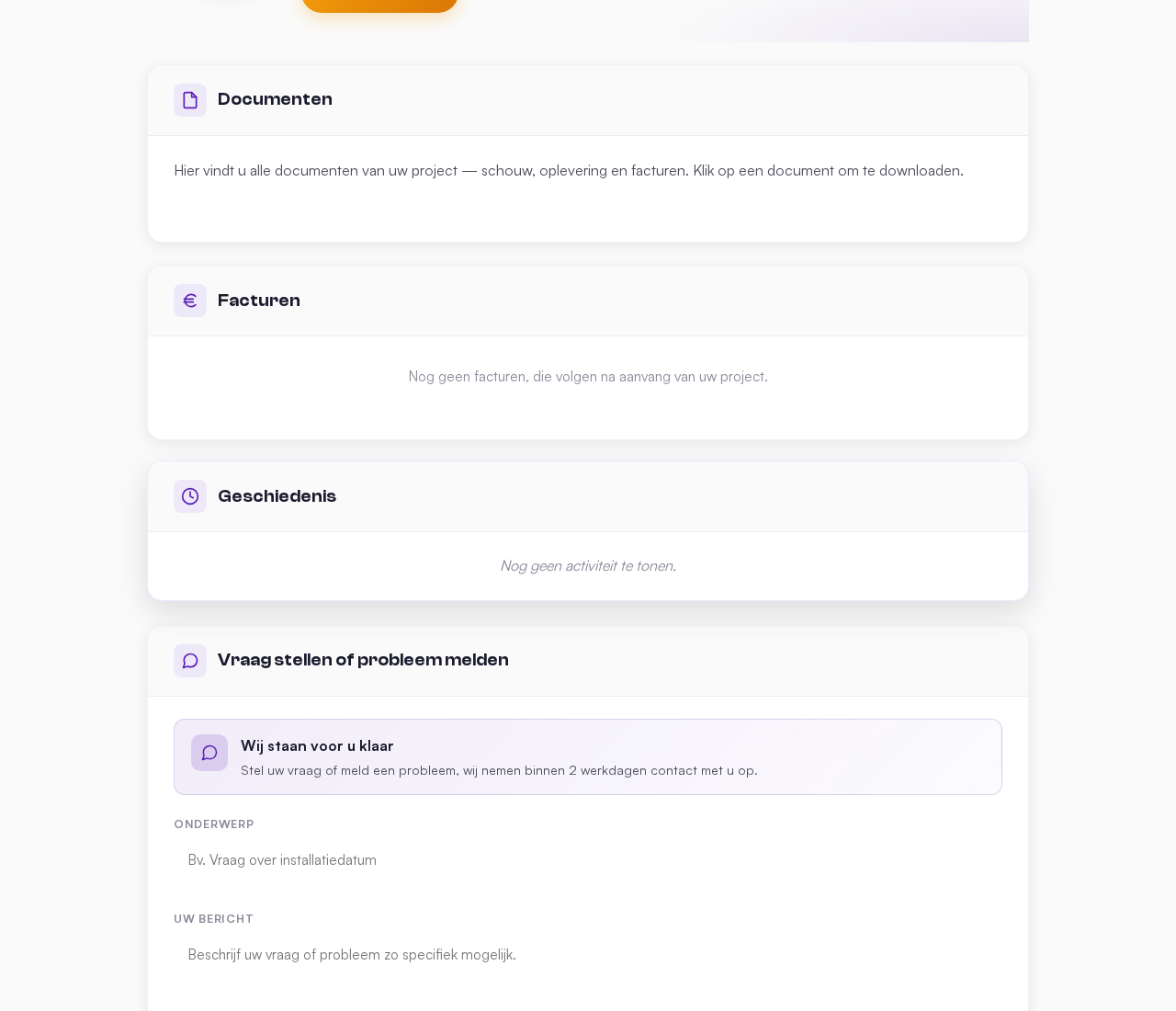Click the orange button at the top

click(379, 6)
